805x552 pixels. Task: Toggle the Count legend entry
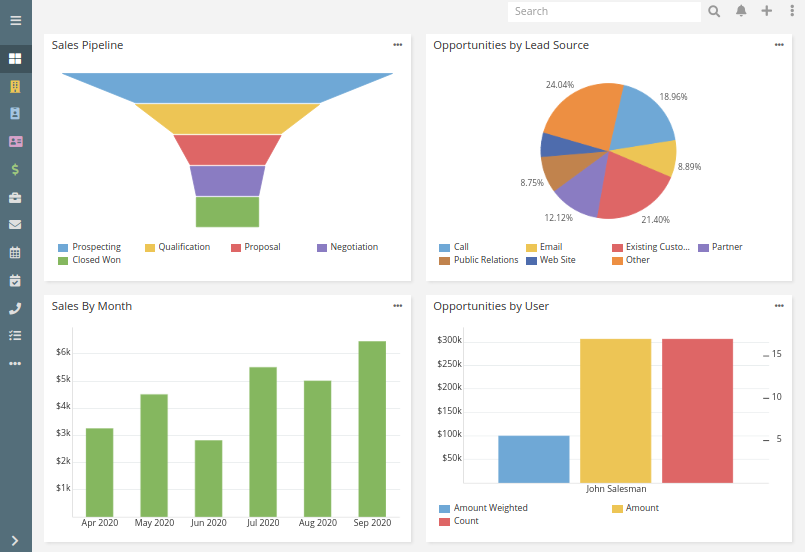459,521
